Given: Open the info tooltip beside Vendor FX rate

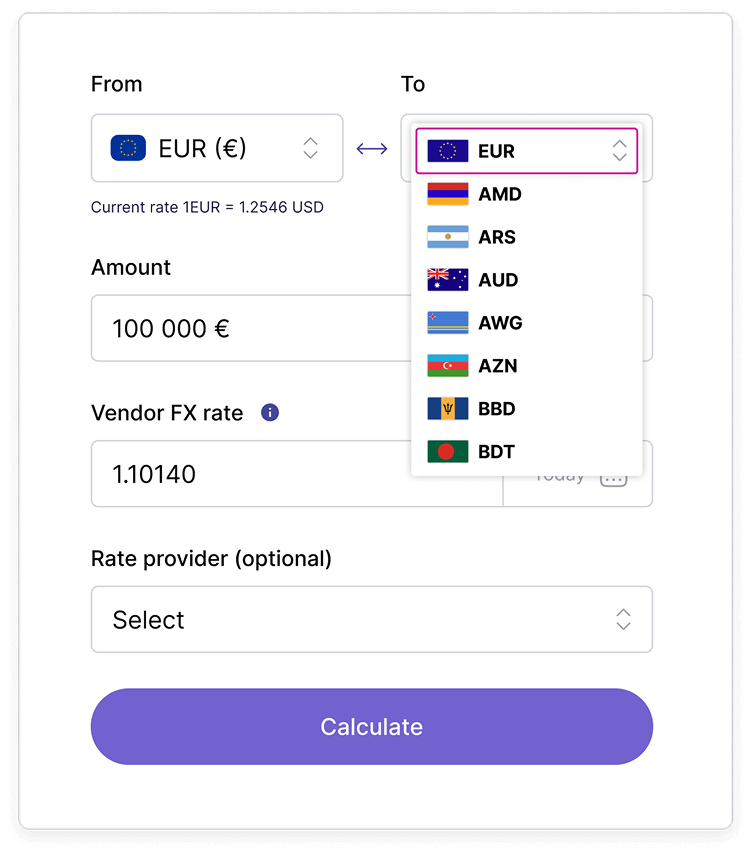Looking at the screenshot, I should 269,412.
